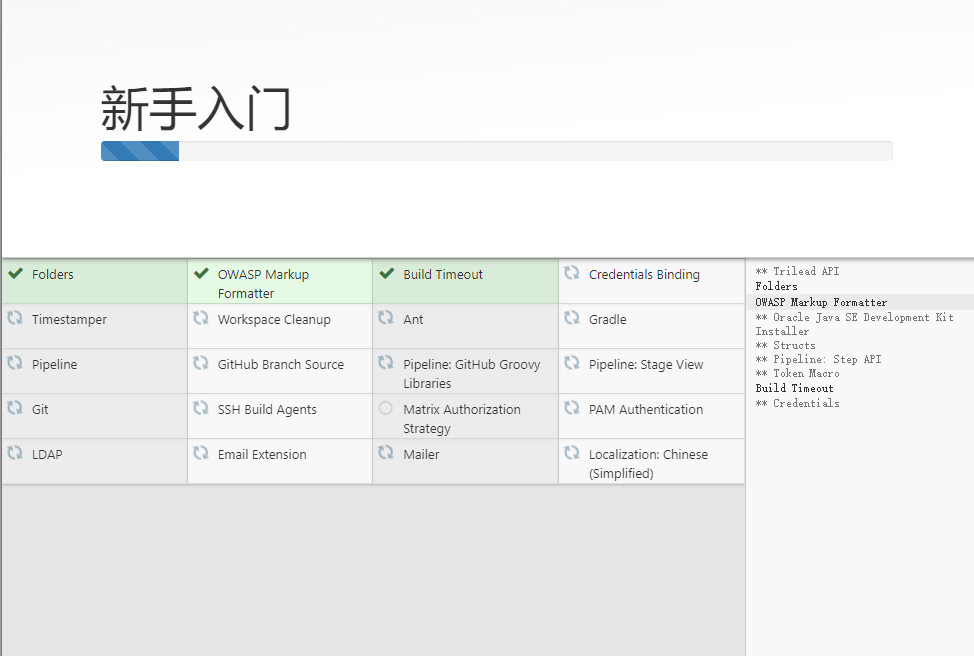Select the Pipeline: Stage View plugin name
Viewport: 974px width, 656px height.
pos(646,365)
